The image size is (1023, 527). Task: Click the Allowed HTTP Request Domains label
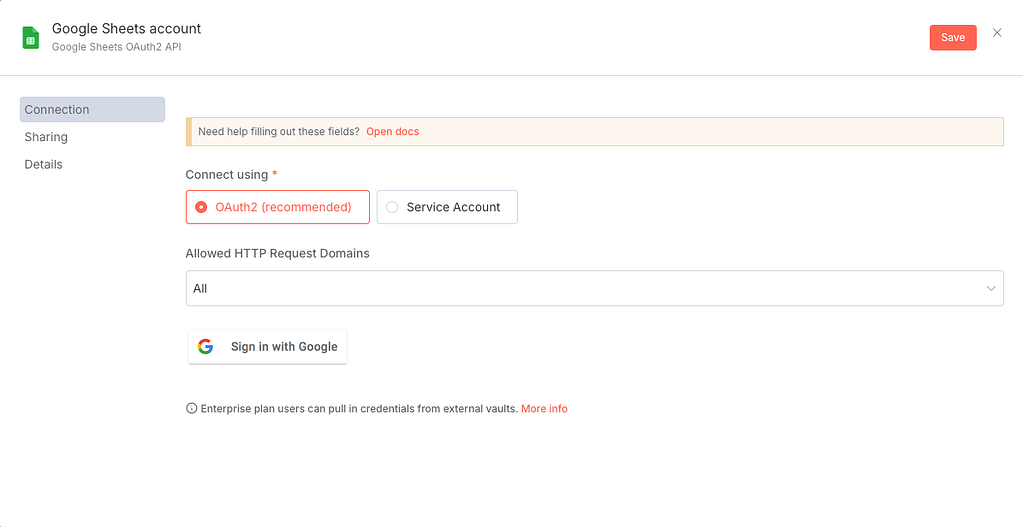tap(277, 254)
